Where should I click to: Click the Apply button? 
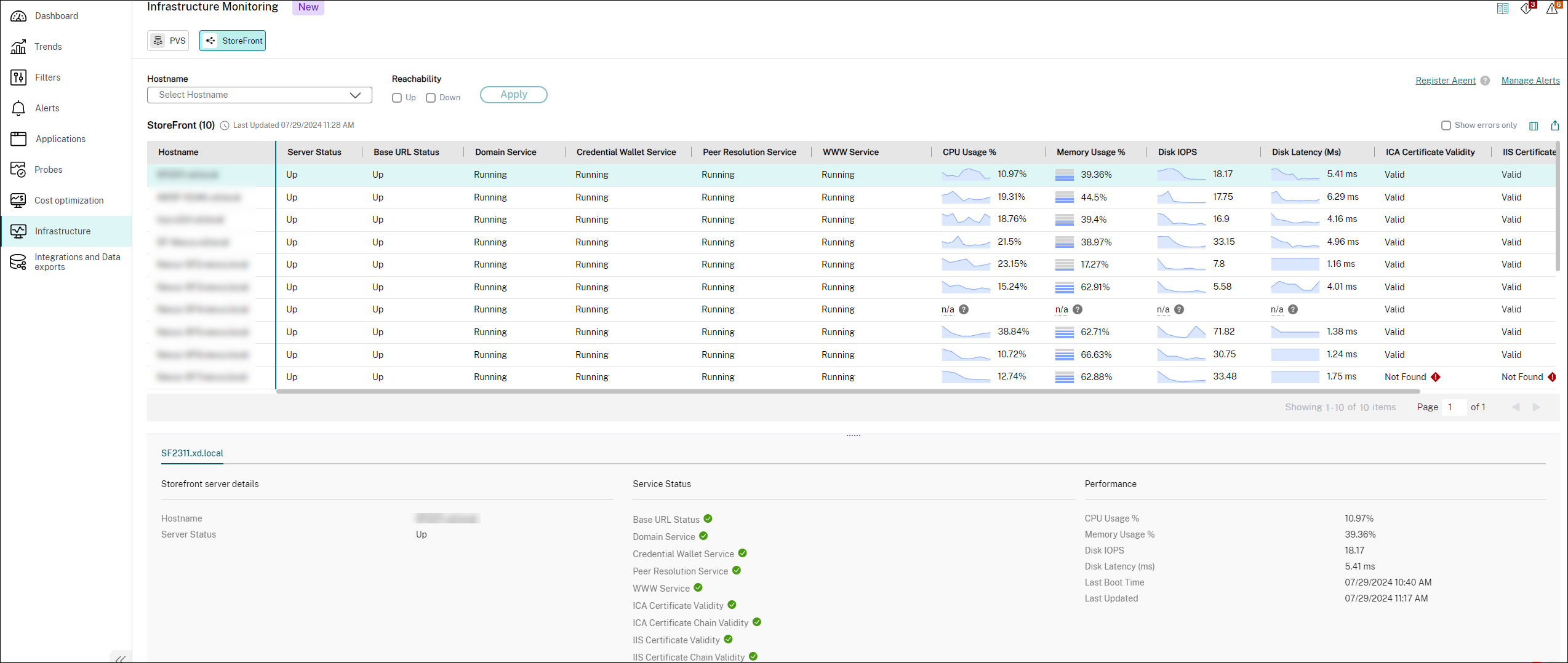point(513,94)
